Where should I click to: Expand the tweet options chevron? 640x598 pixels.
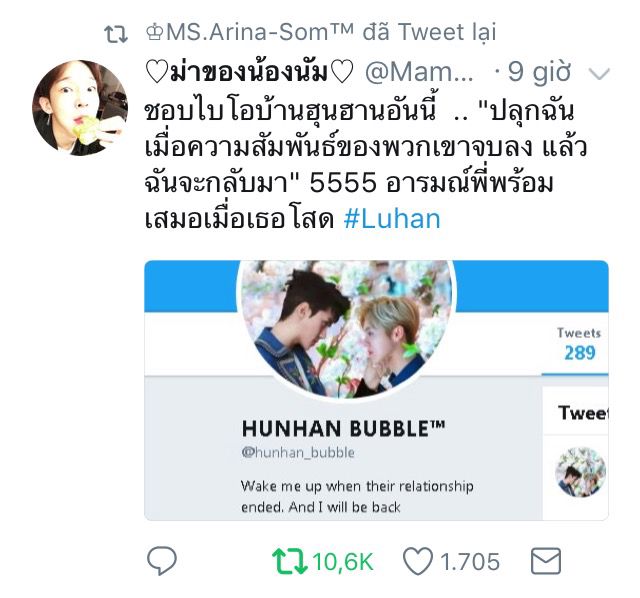[x=599, y=74]
